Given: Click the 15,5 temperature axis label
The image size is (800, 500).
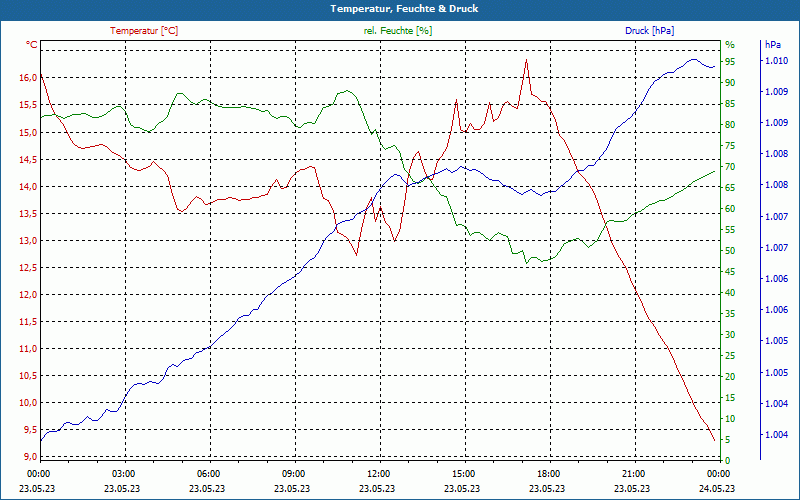Looking at the screenshot, I should (x=29, y=105).
